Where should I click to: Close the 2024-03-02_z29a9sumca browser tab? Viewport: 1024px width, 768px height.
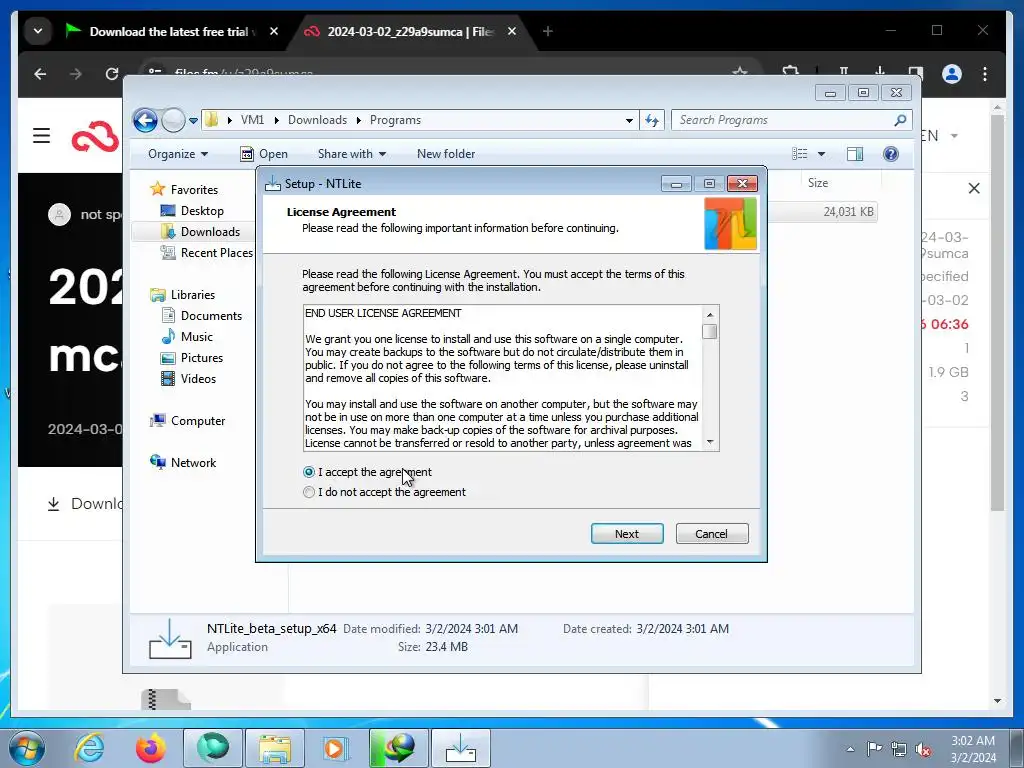point(512,31)
